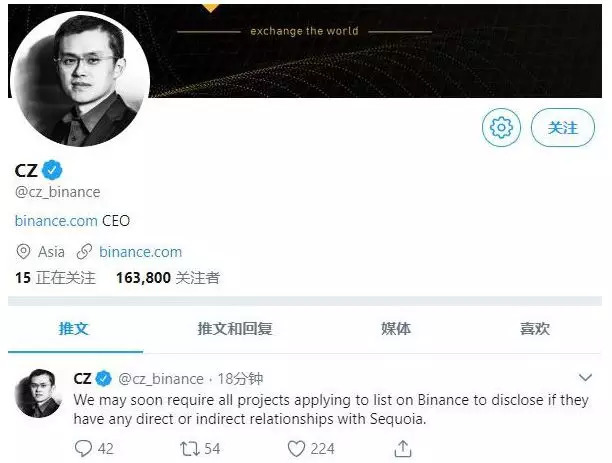This screenshot has height=463, width=612.
Task: Click the binance.com website link beside Asia
Action: pyautogui.click(x=140, y=252)
